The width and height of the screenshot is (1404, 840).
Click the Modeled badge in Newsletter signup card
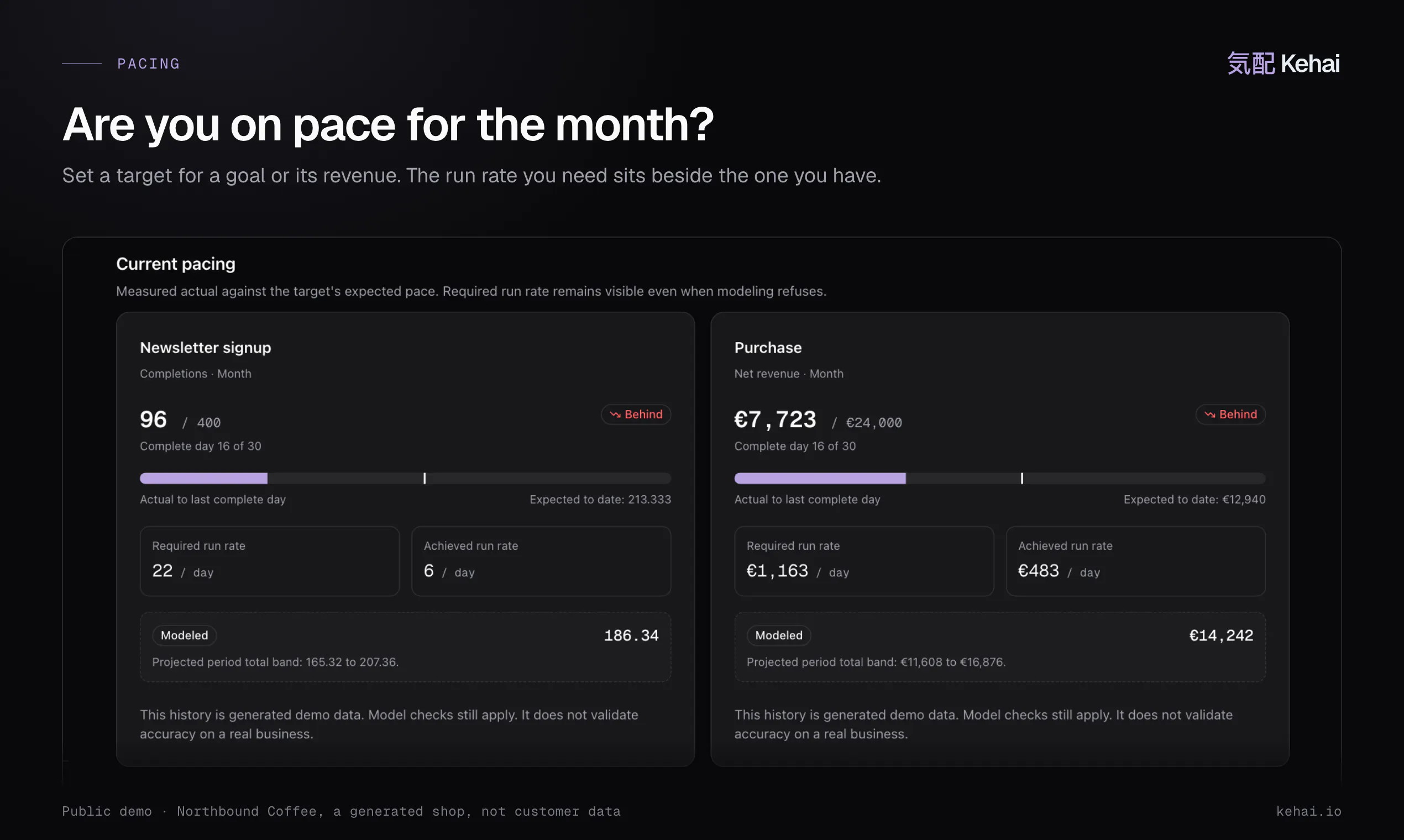click(184, 635)
